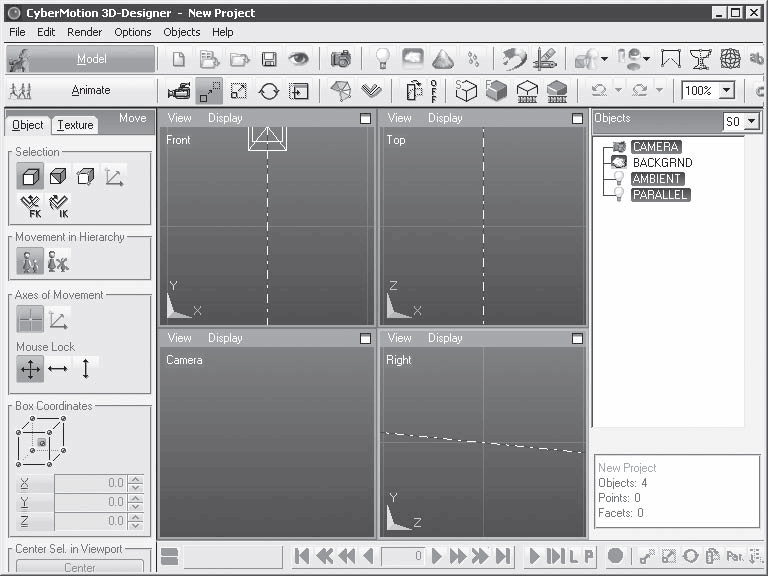Lock mouse to horizontal movement
Screen dimensions: 768x576
(x=58, y=369)
